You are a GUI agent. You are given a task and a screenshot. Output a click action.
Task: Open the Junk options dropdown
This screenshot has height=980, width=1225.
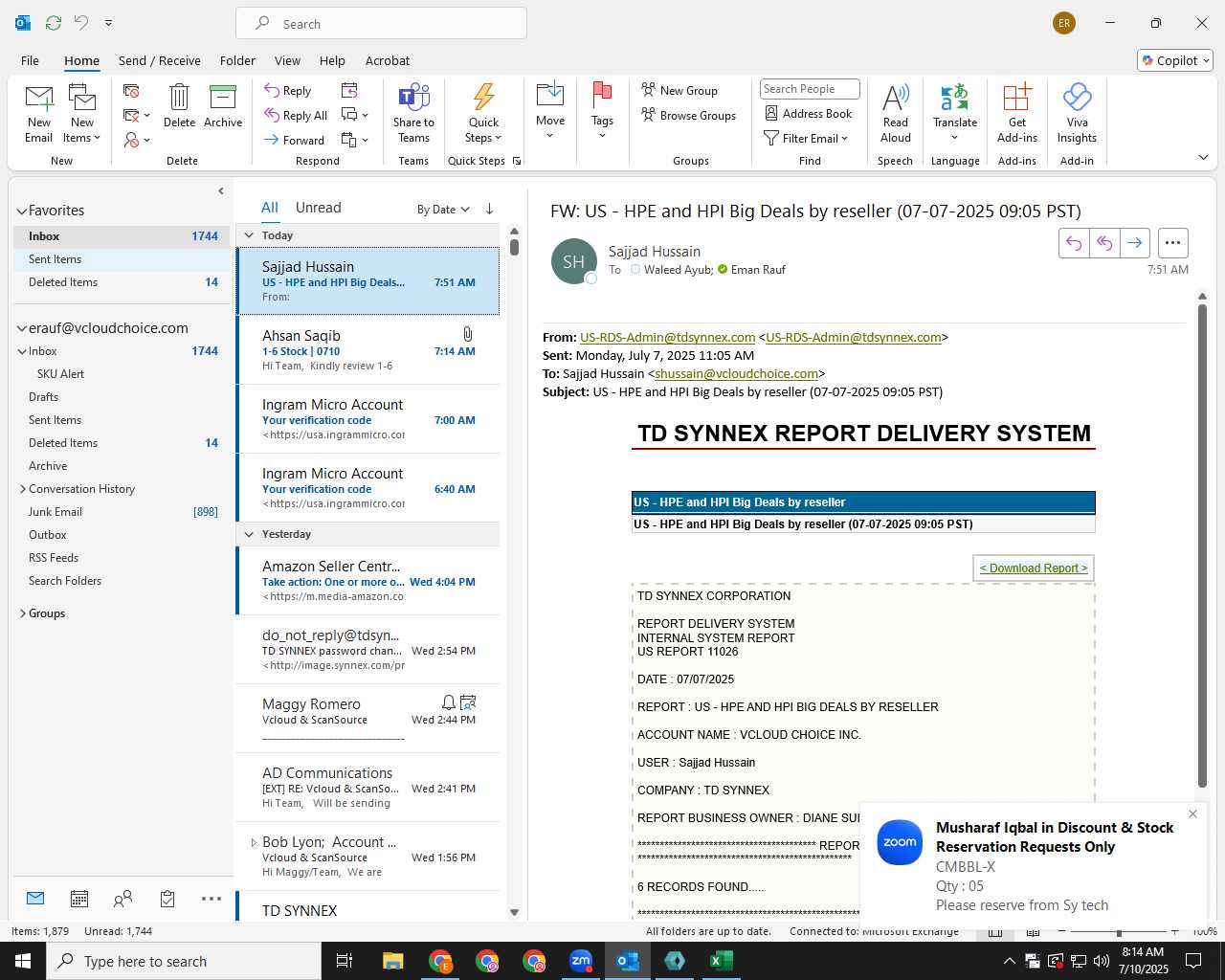point(137,140)
